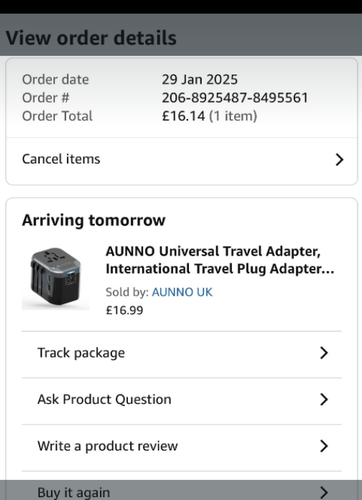Tap the £16.14 order total
The width and height of the screenshot is (362, 500).
183,116
